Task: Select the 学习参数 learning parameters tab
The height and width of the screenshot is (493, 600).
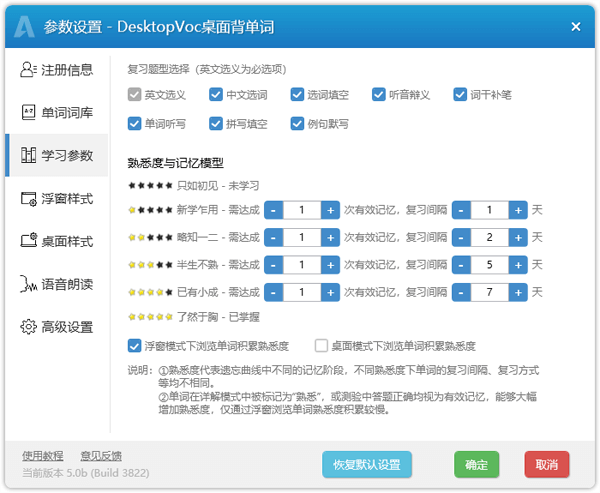Action: pyautogui.click(x=57, y=155)
